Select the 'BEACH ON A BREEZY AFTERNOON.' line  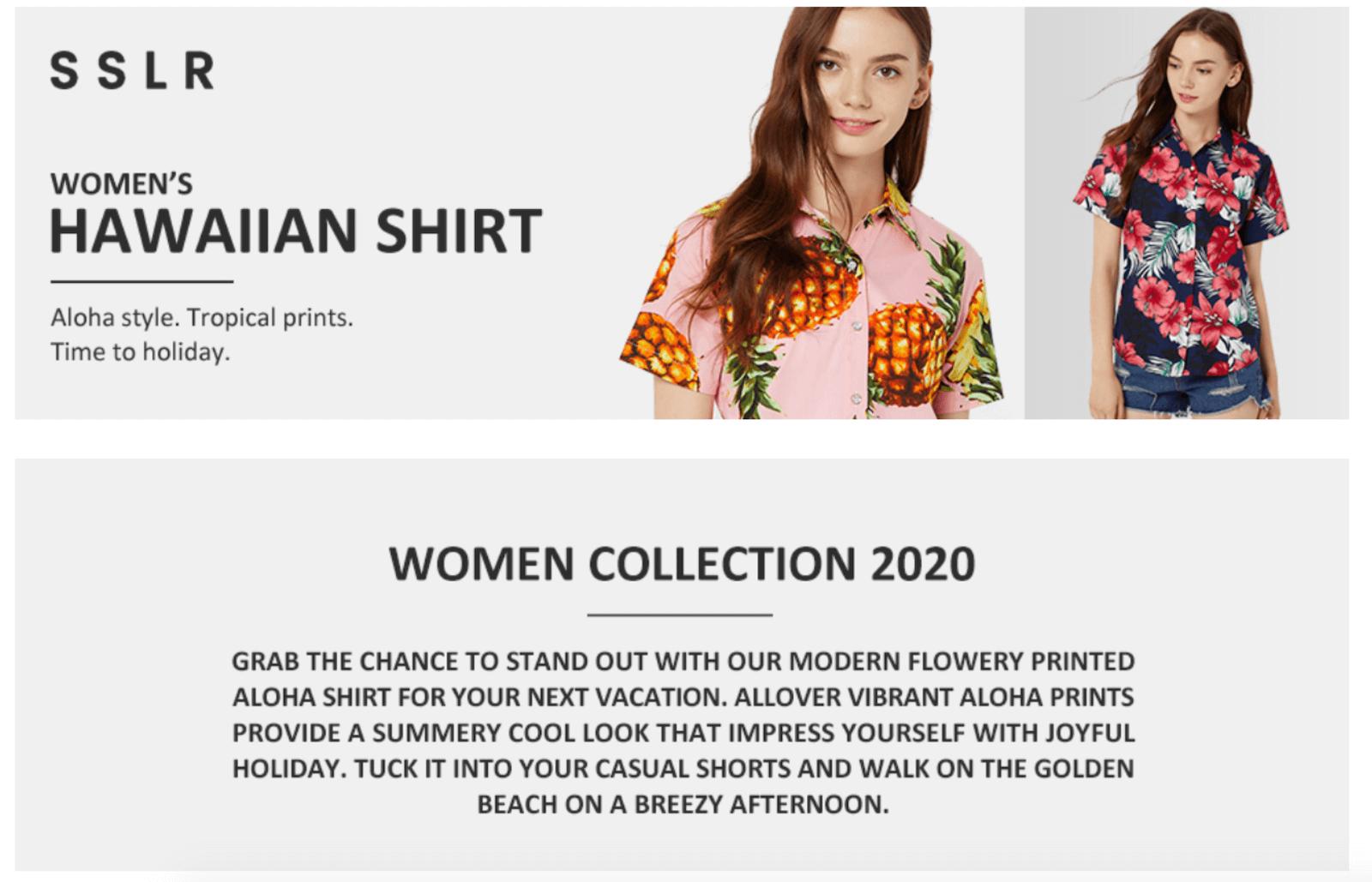(x=683, y=805)
